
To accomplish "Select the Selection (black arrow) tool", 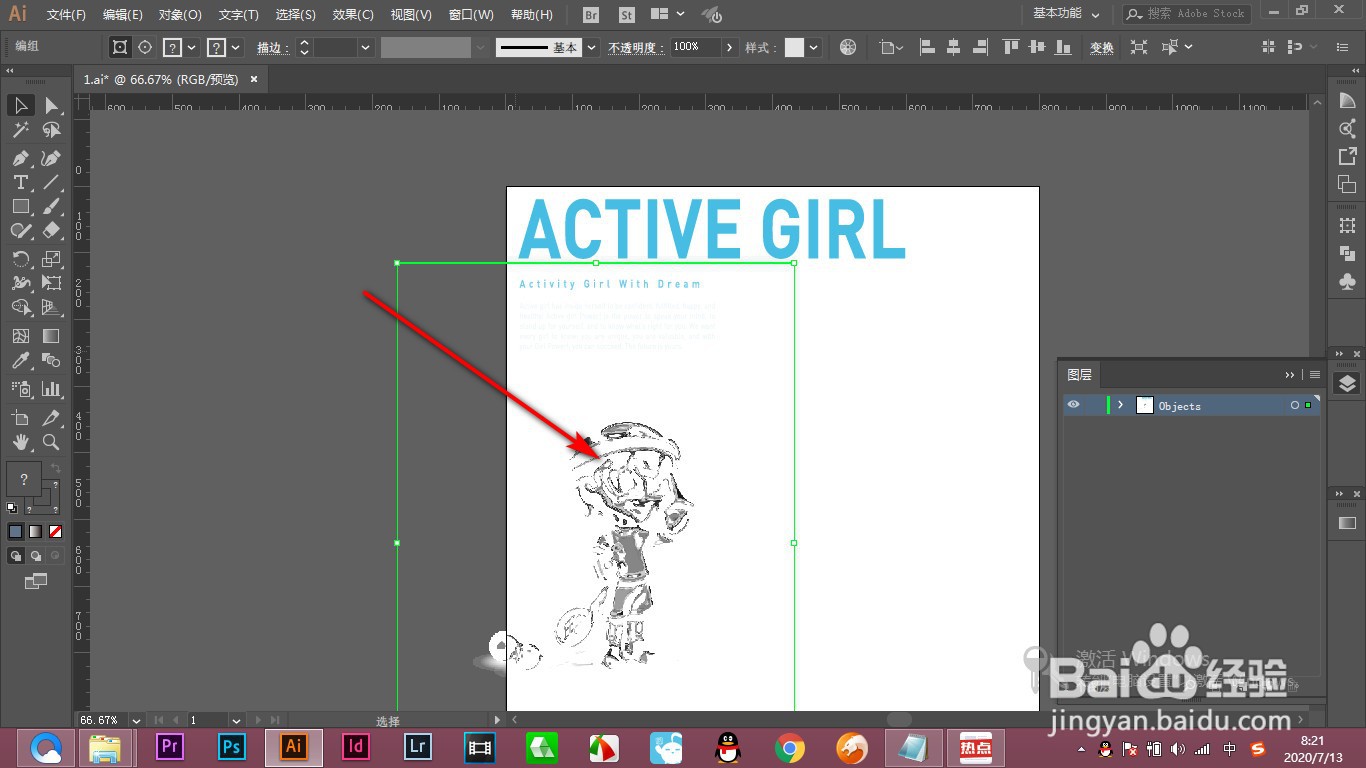I will (x=21, y=105).
